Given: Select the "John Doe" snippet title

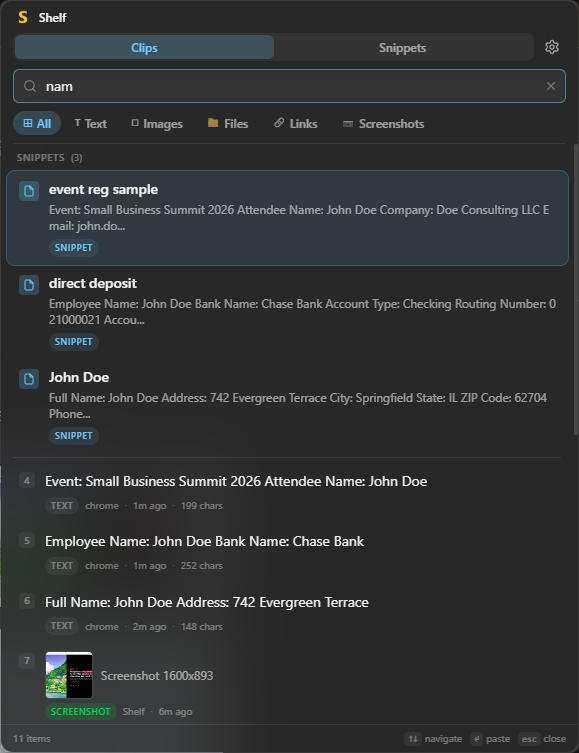Looking at the screenshot, I should coord(79,377).
